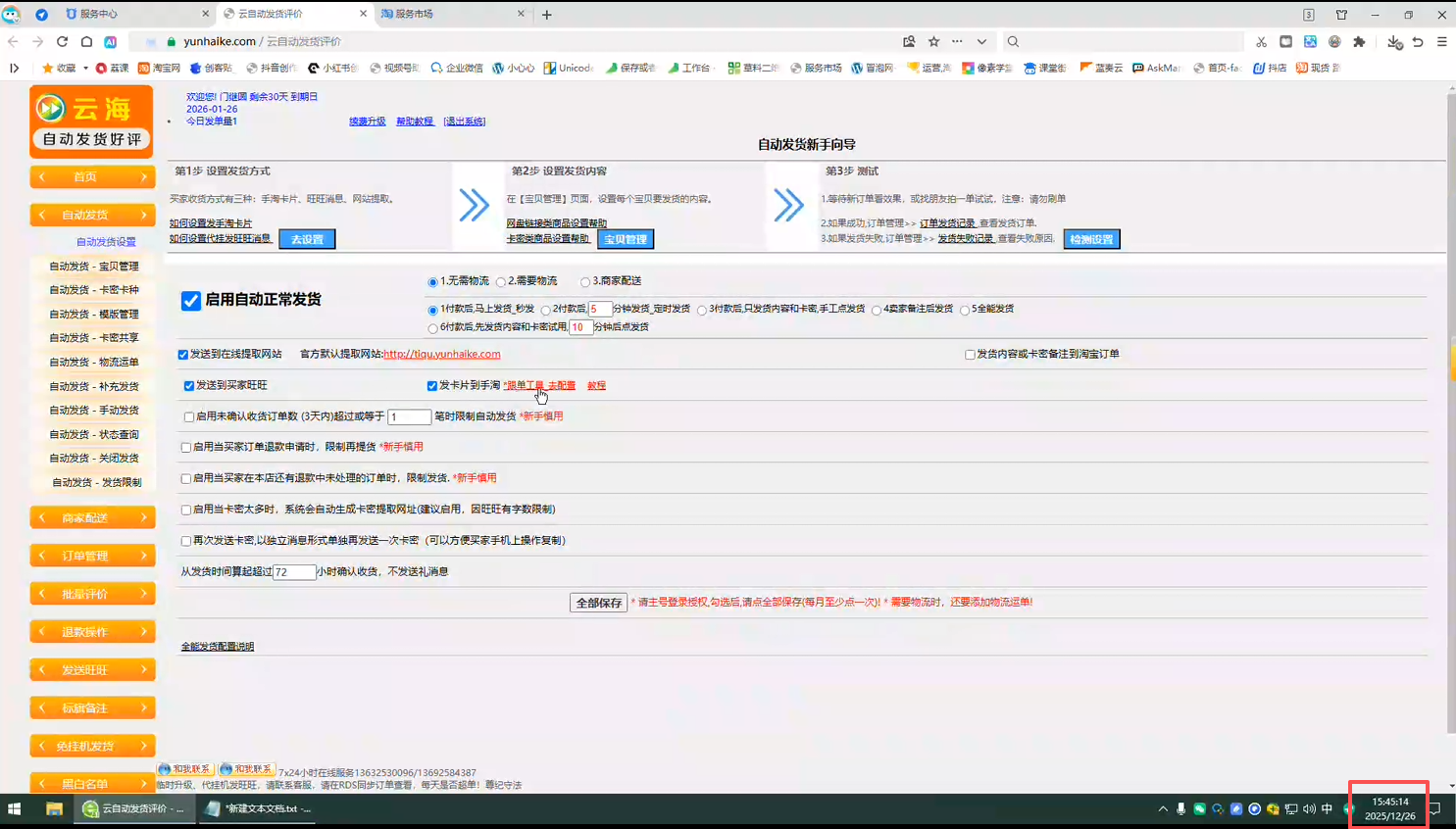Open a new tab with plus icon
The height and width of the screenshot is (829, 1456).
pyautogui.click(x=547, y=15)
